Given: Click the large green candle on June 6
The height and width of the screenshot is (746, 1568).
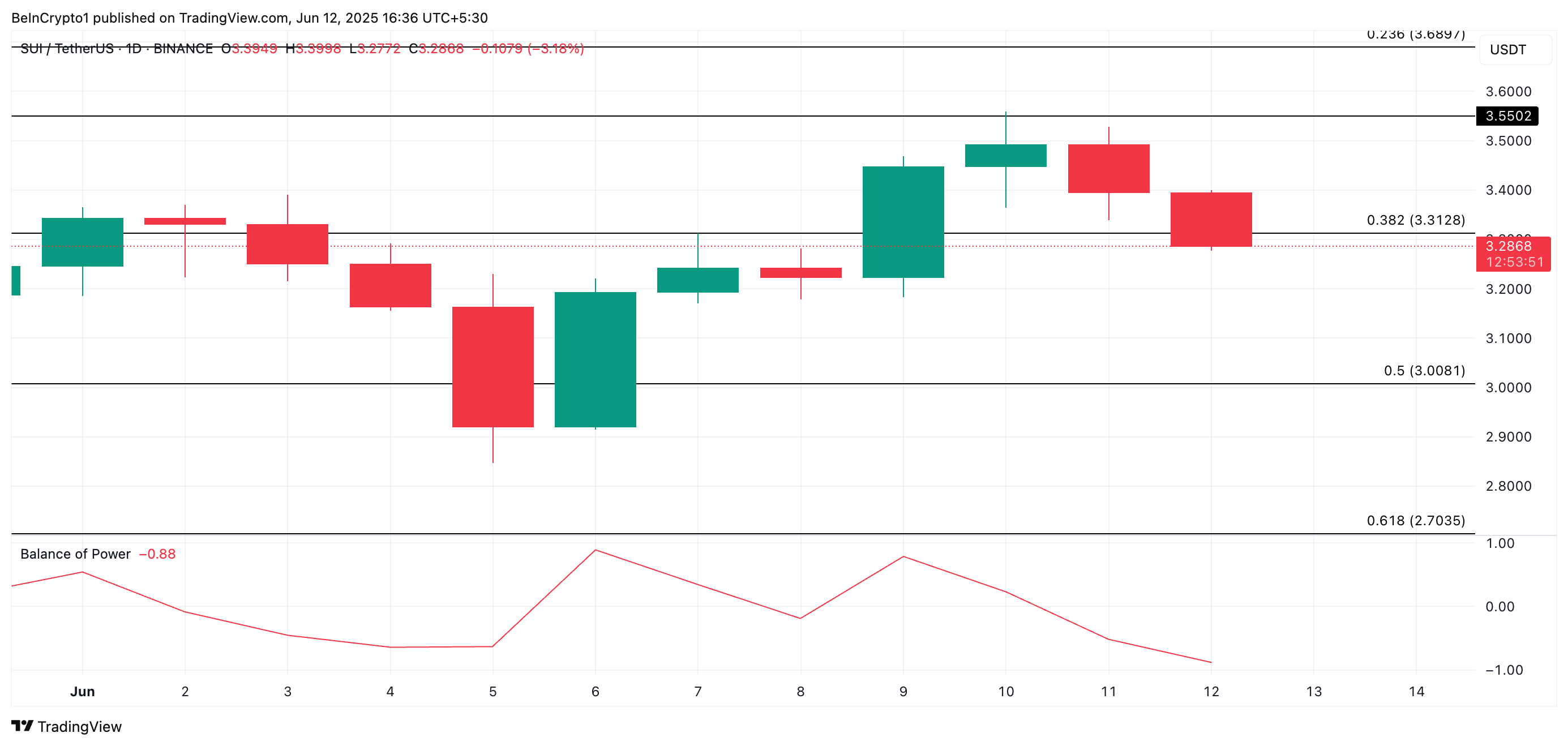Looking at the screenshot, I should [x=595, y=359].
